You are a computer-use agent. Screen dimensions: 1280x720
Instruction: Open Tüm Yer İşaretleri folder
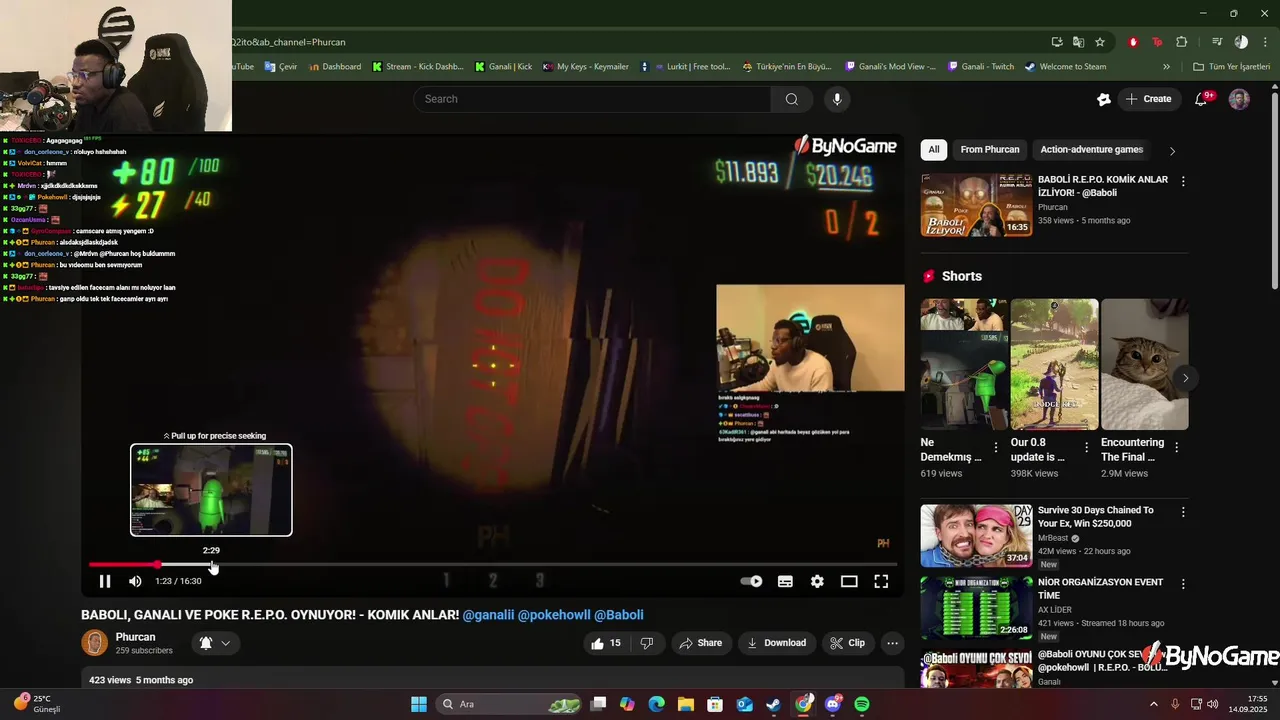click(x=1231, y=67)
